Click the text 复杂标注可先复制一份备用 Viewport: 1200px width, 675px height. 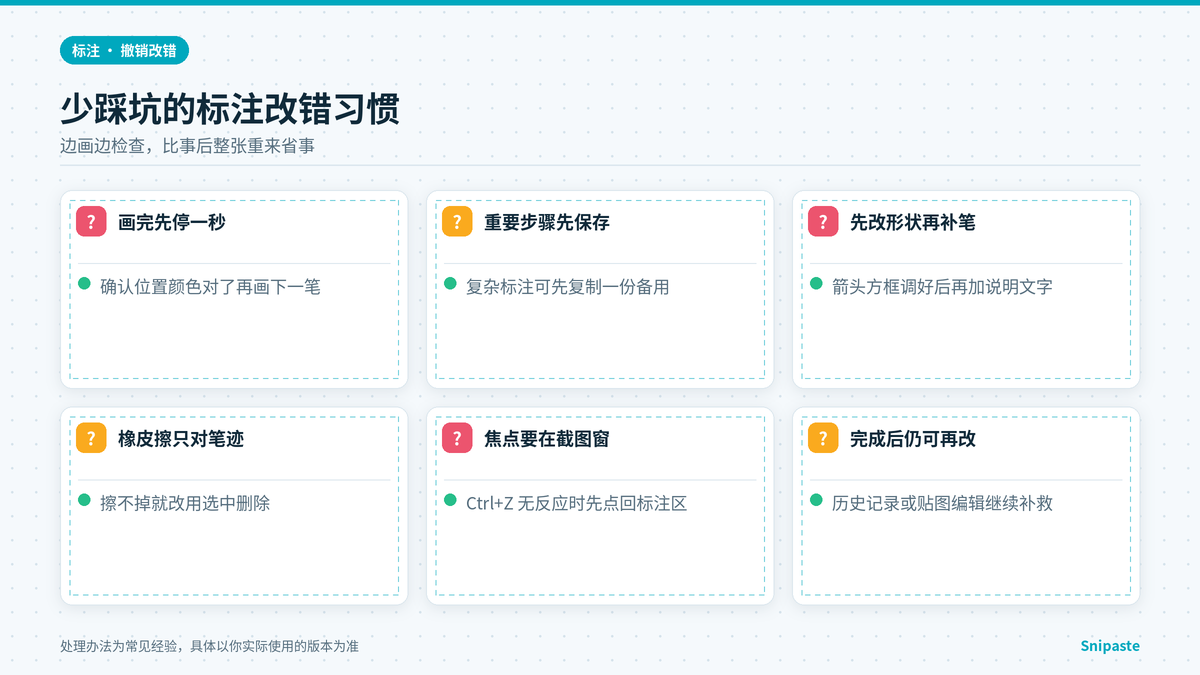pos(568,287)
